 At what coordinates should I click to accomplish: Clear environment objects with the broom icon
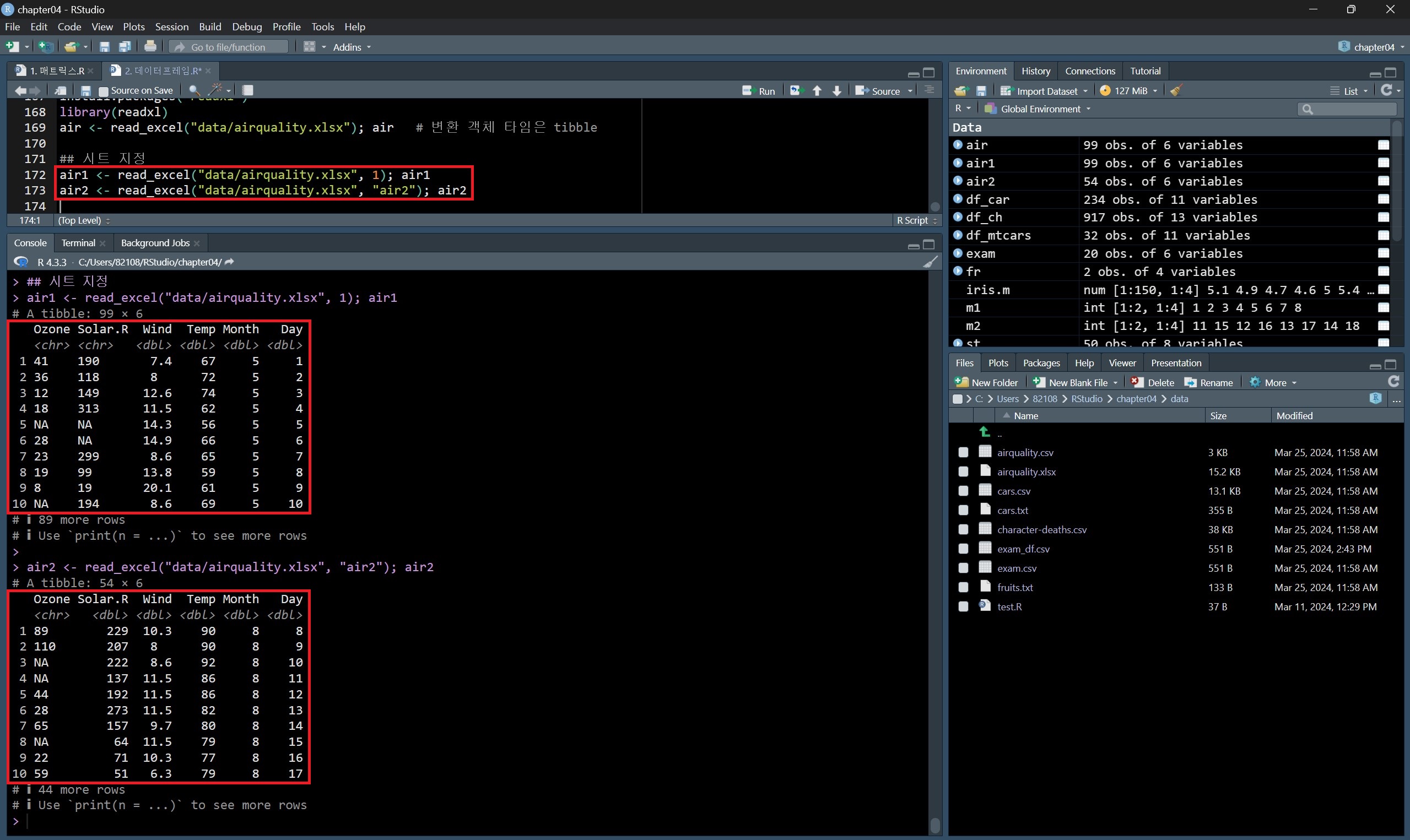pyautogui.click(x=1176, y=90)
